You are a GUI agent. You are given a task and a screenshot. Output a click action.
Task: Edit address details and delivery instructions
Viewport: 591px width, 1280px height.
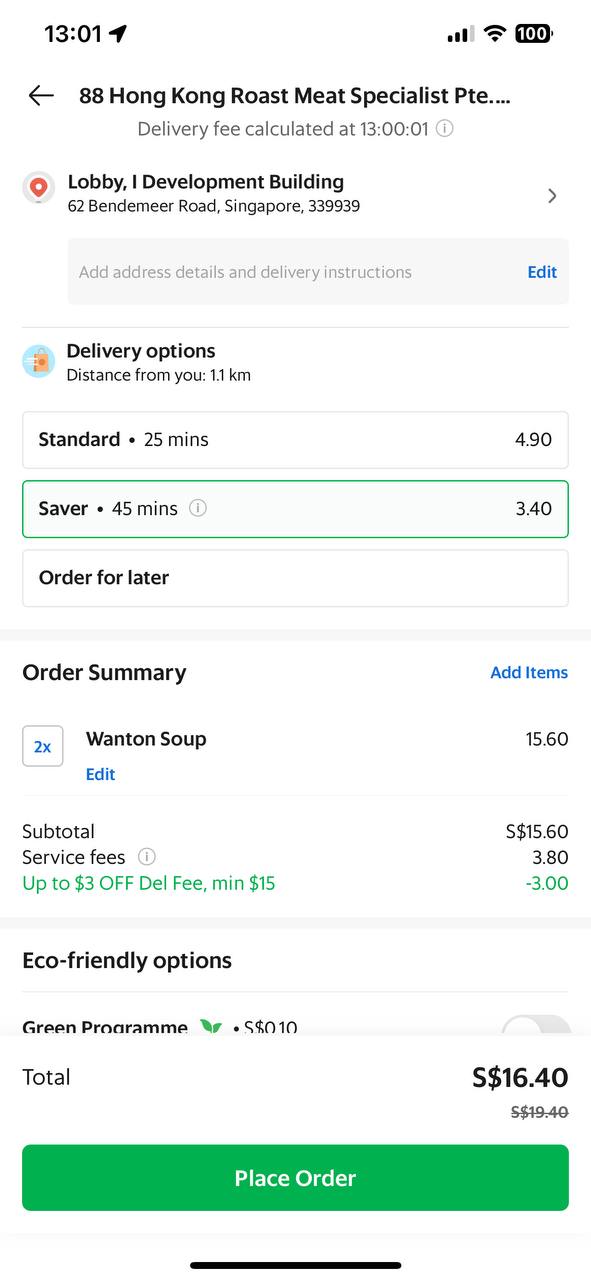[542, 272]
